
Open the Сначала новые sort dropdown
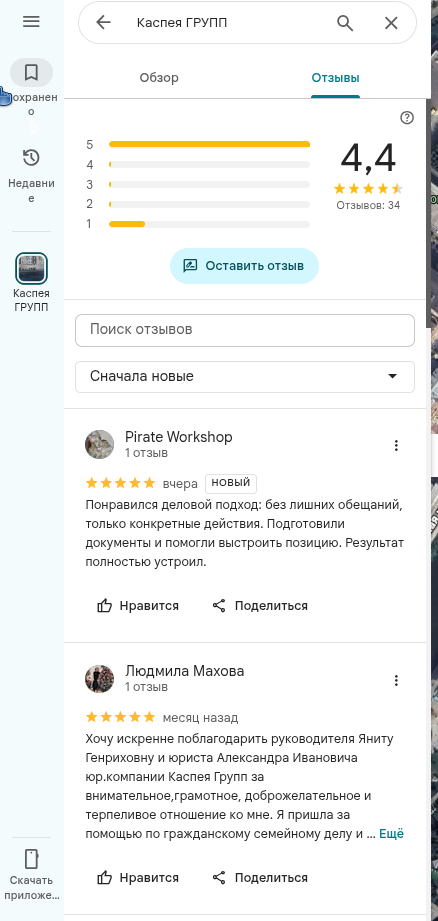coord(245,377)
